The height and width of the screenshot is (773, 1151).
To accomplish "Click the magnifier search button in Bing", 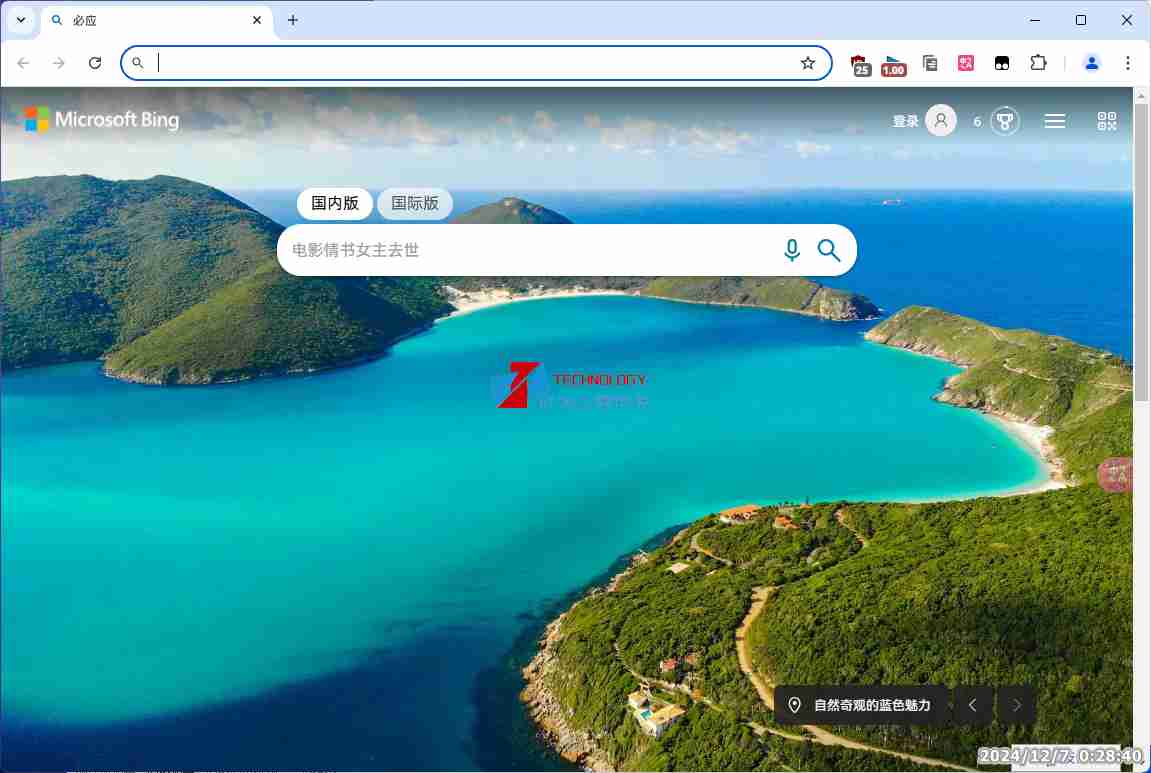I will pos(829,250).
